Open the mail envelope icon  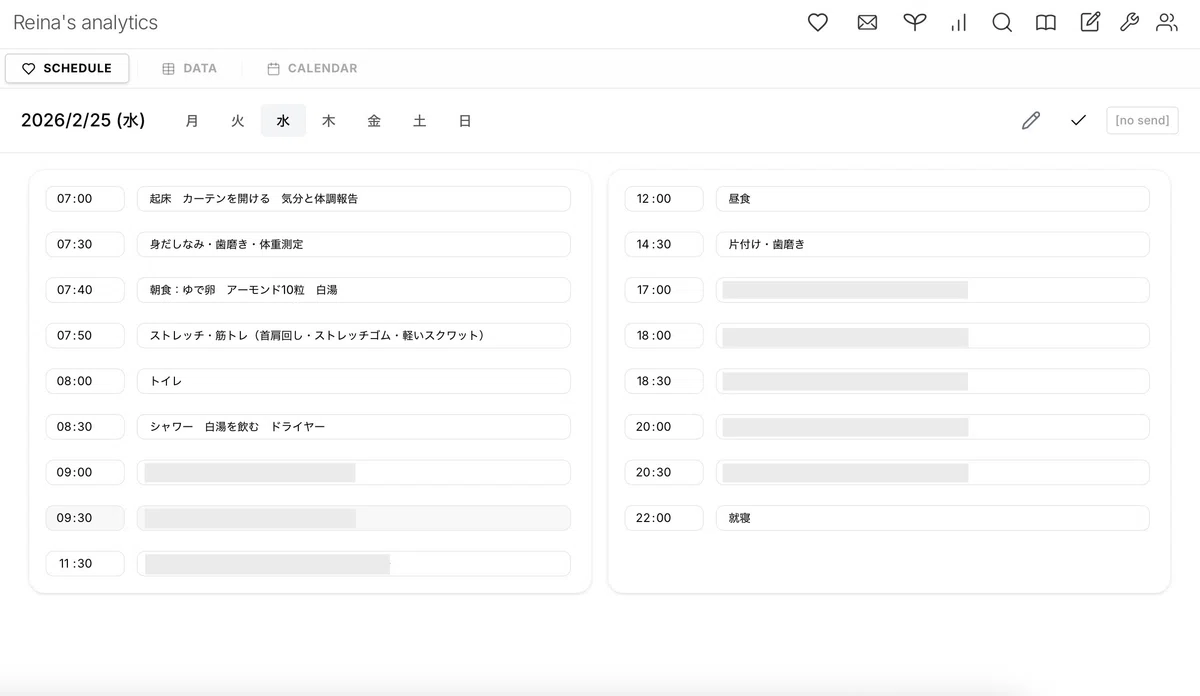coord(867,22)
